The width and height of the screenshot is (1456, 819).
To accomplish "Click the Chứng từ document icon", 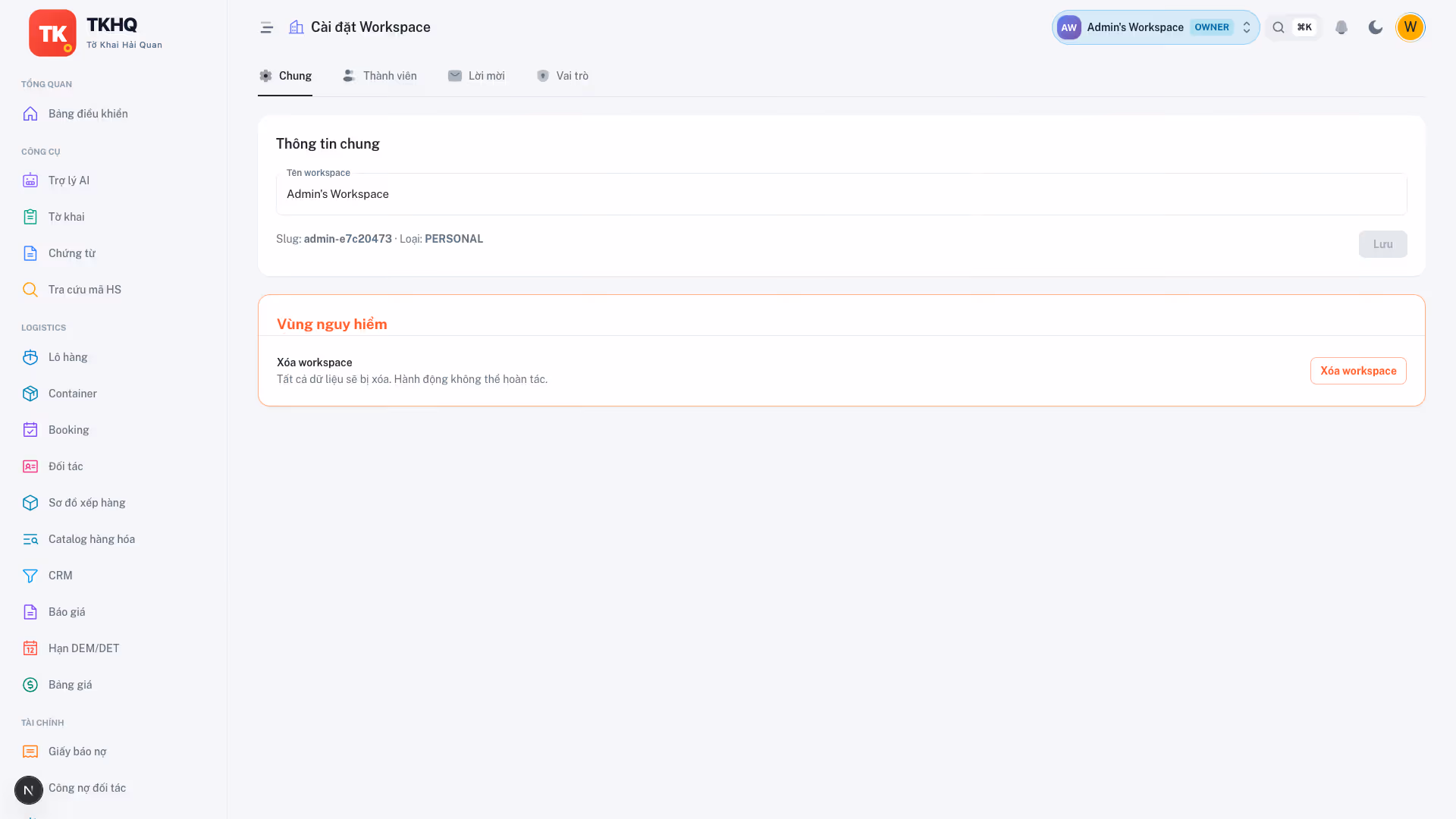I will [x=30, y=253].
